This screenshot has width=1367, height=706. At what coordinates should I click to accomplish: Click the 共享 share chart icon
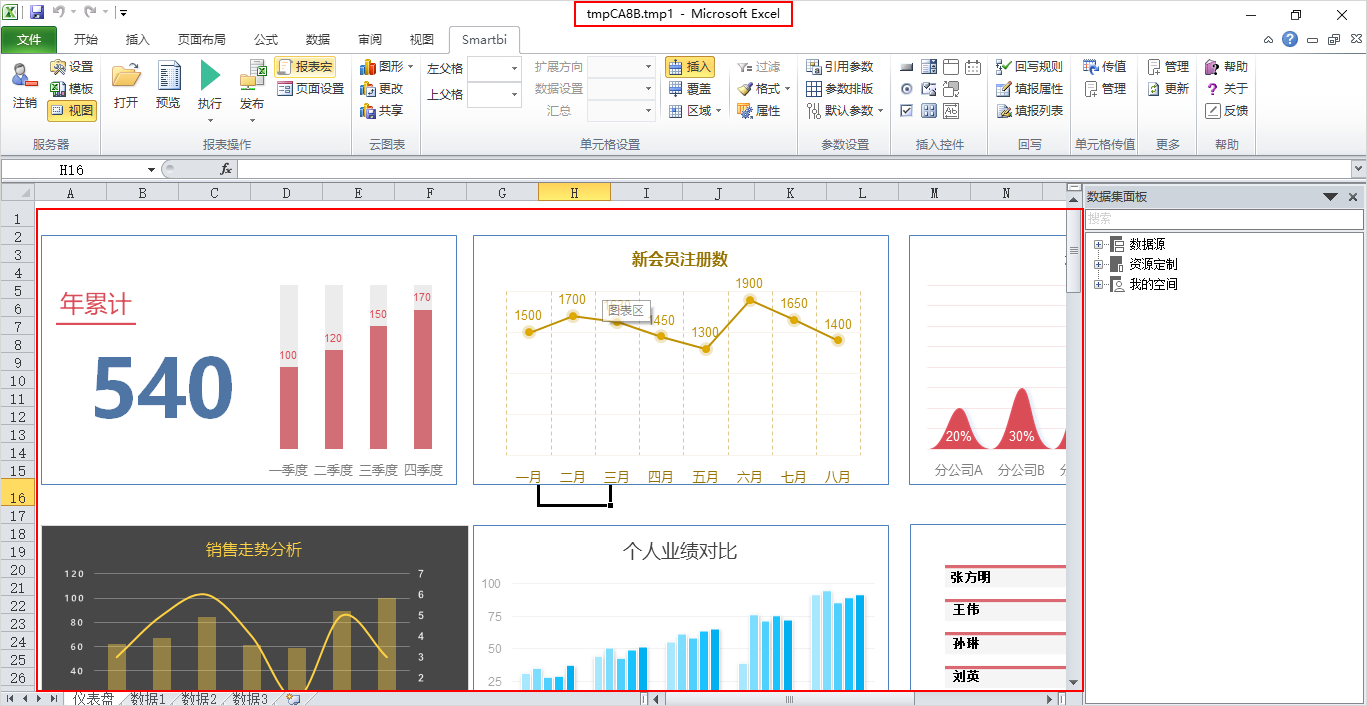pyautogui.click(x=367, y=110)
